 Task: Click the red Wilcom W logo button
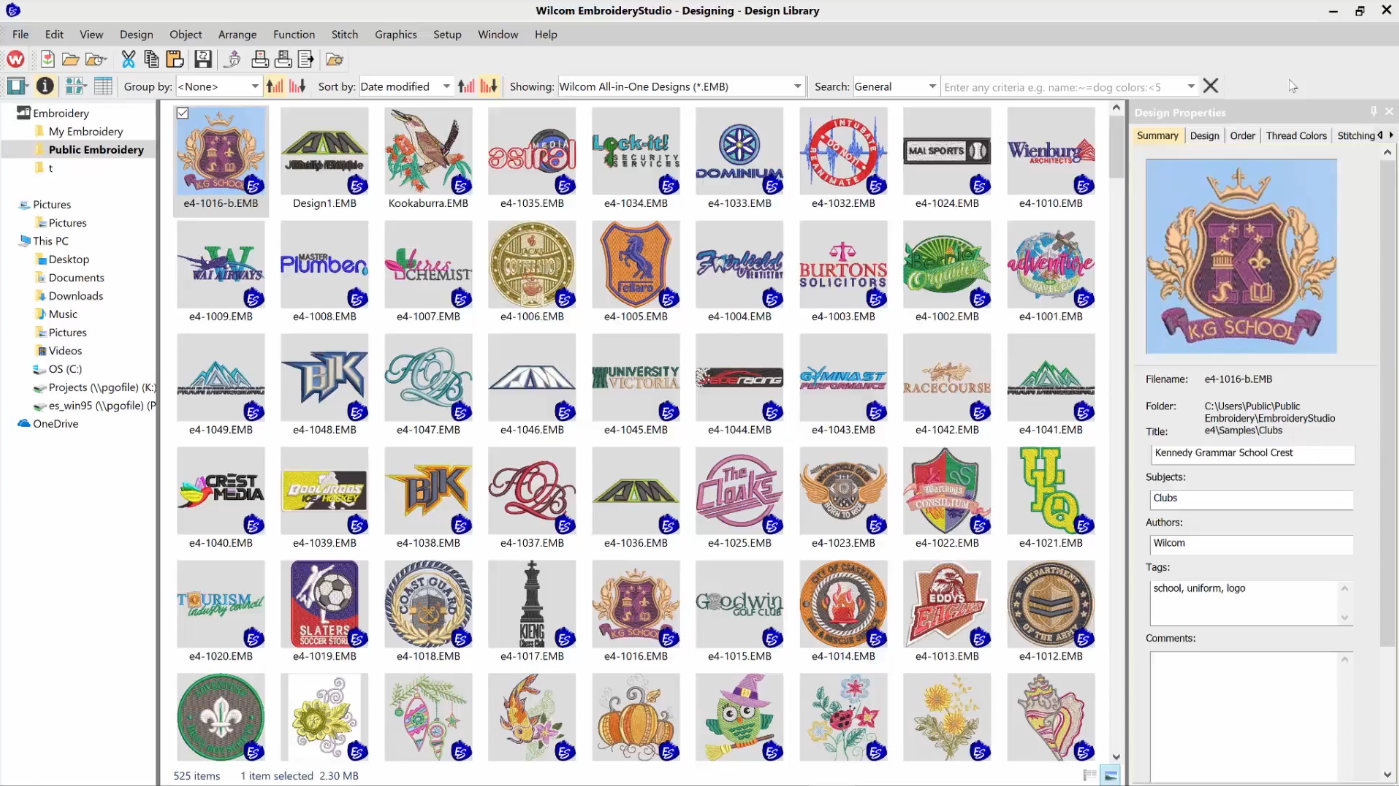pos(16,60)
